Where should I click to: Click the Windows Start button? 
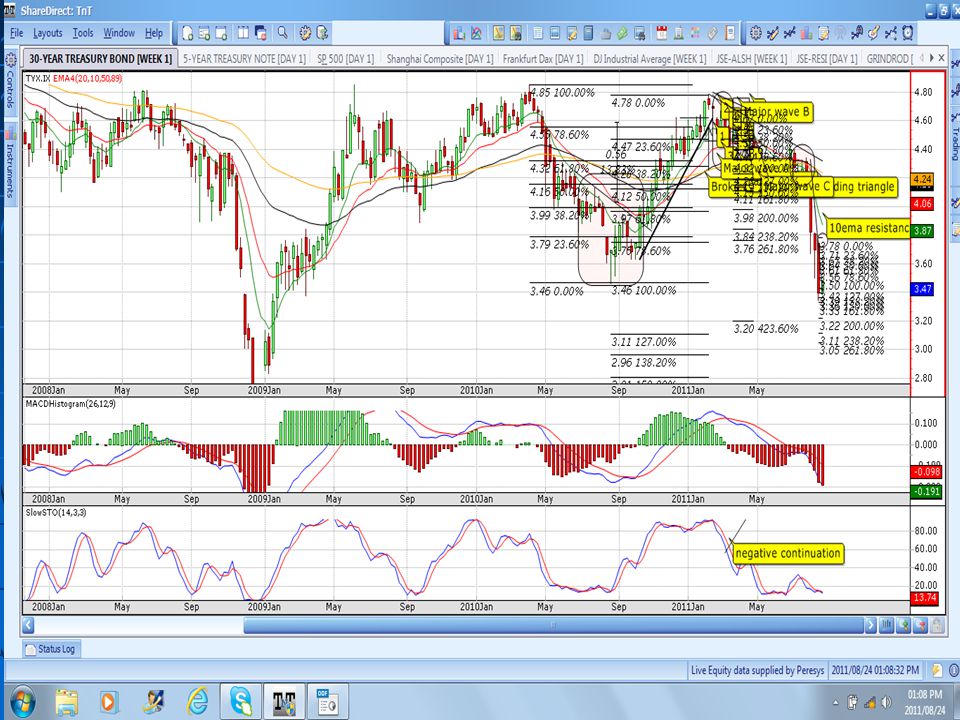(22, 701)
